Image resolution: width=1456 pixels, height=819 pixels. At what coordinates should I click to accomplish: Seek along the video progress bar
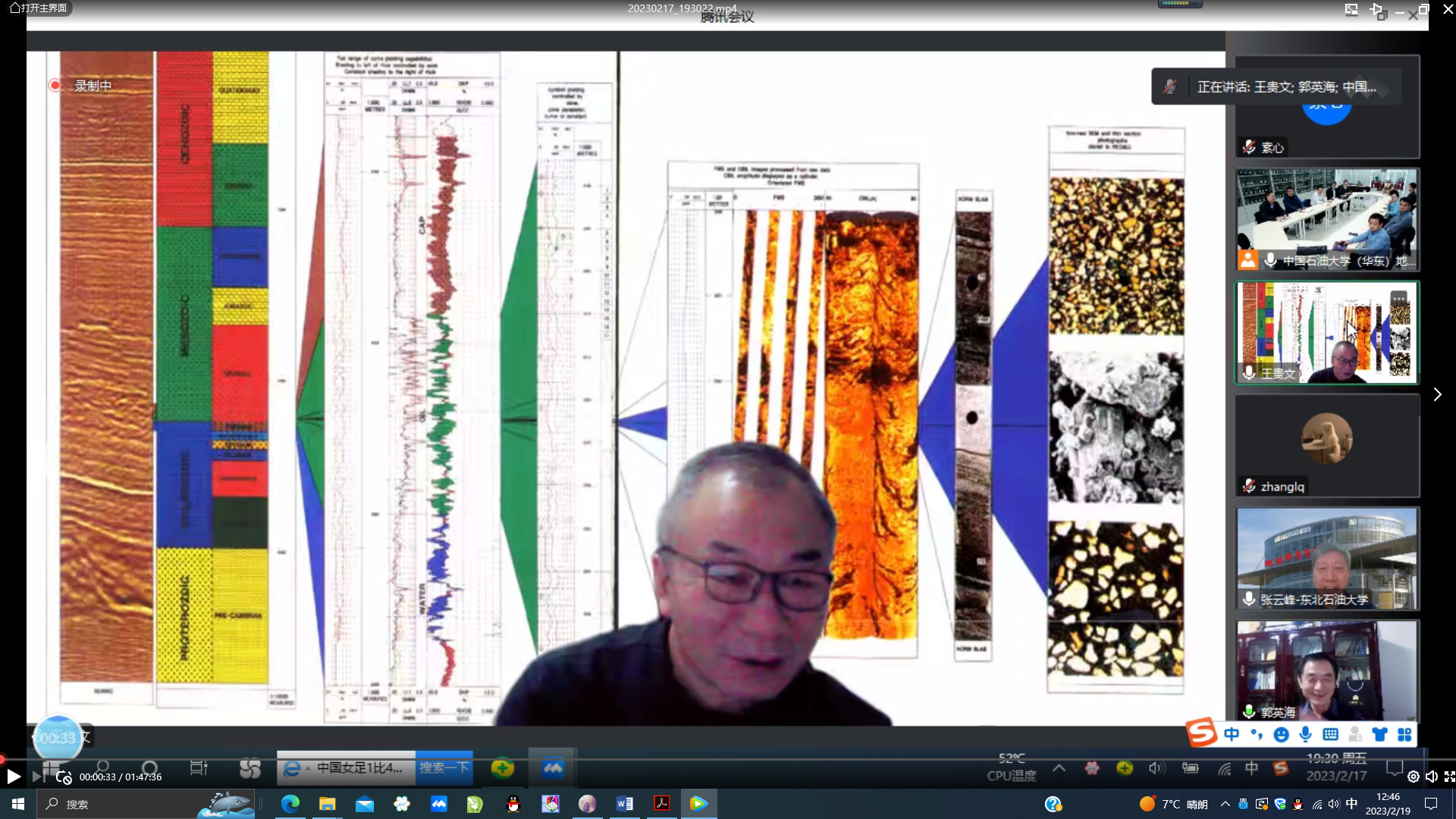(x=728, y=759)
